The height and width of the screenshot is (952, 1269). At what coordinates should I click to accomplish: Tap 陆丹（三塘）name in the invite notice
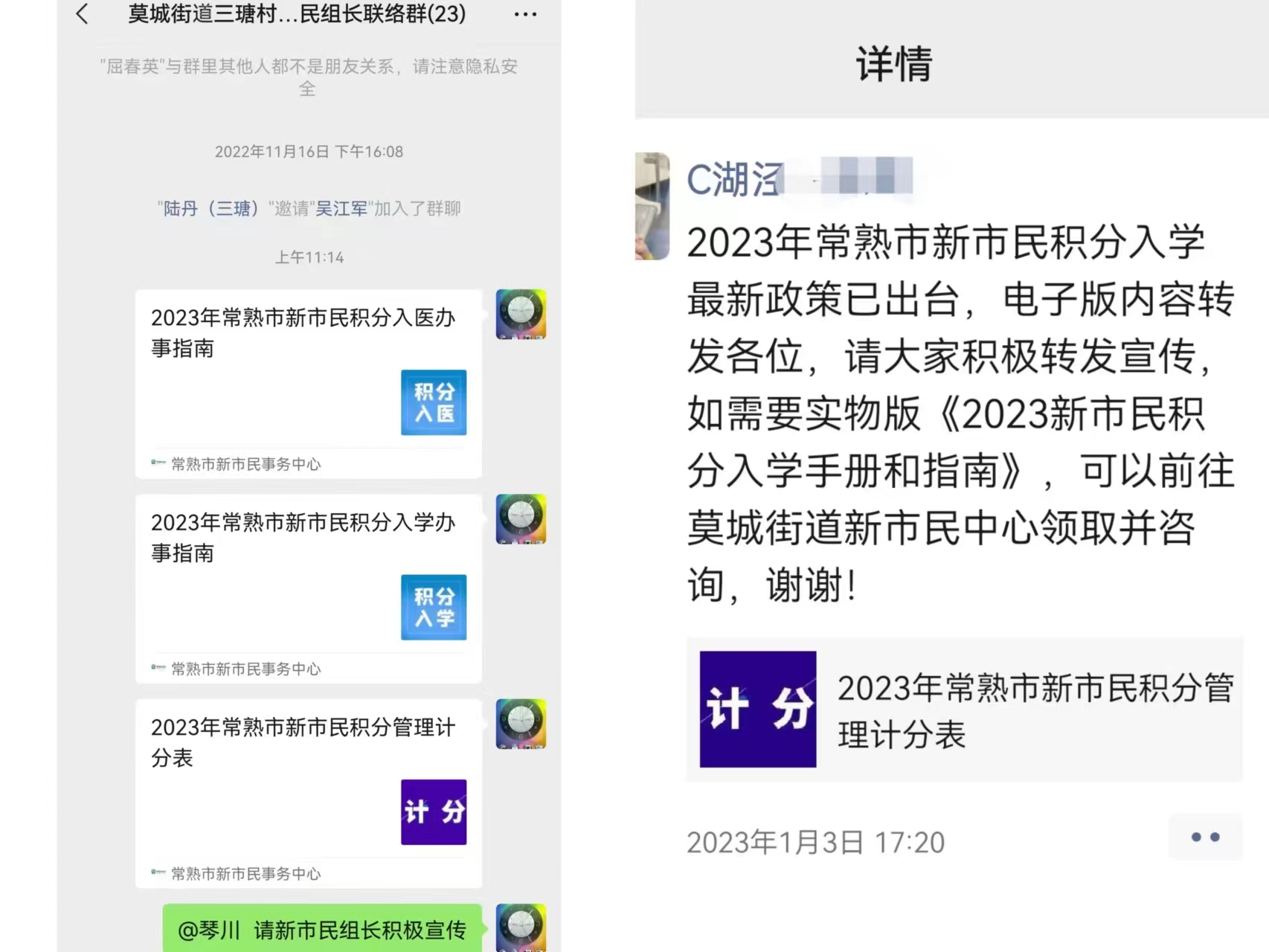click(x=211, y=208)
